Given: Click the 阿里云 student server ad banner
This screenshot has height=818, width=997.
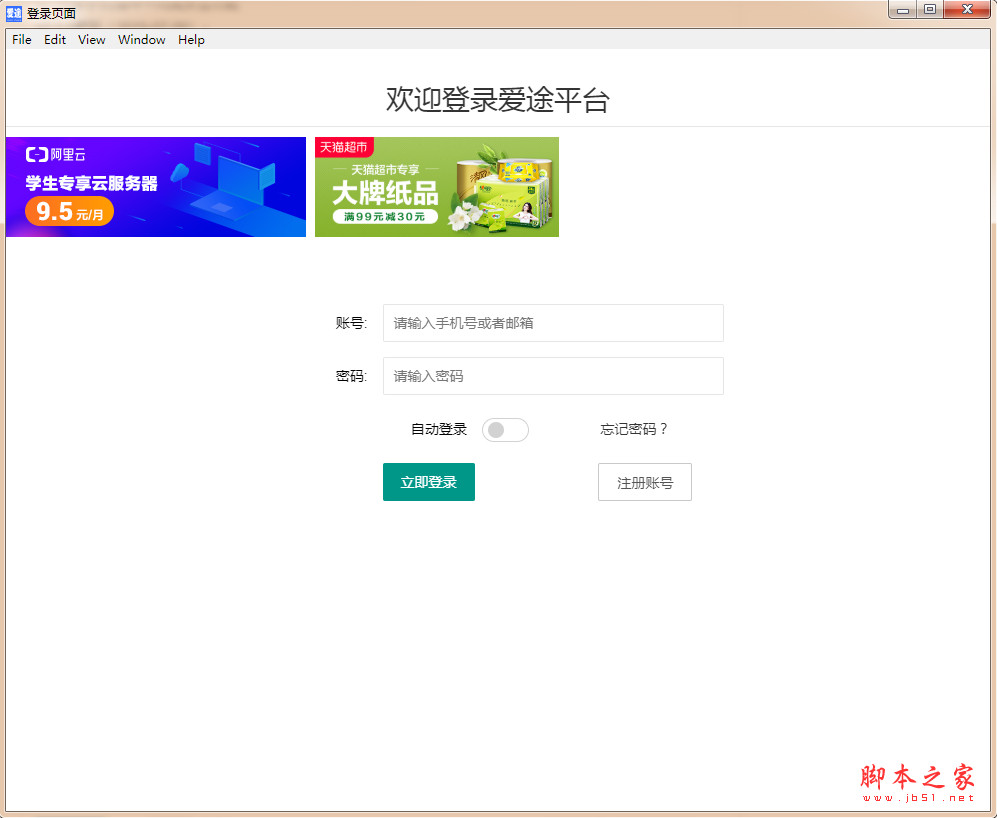Looking at the screenshot, I should click(156, 187).
